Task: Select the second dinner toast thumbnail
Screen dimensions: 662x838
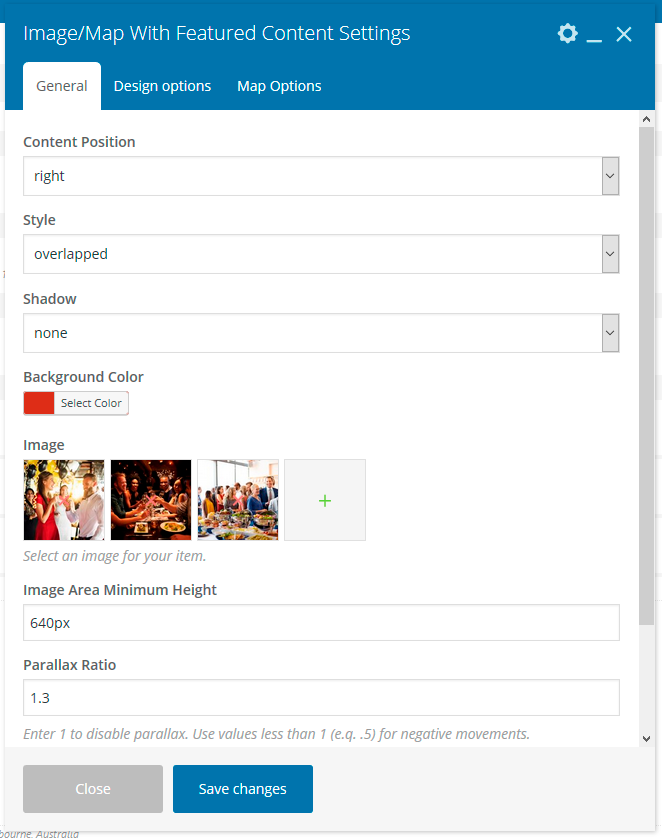Action: pyautogui.click(x=151, y=500)
